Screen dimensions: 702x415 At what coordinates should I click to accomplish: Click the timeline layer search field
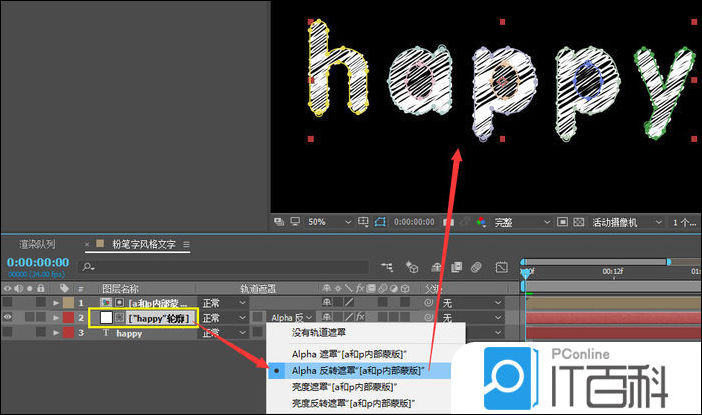224,267
